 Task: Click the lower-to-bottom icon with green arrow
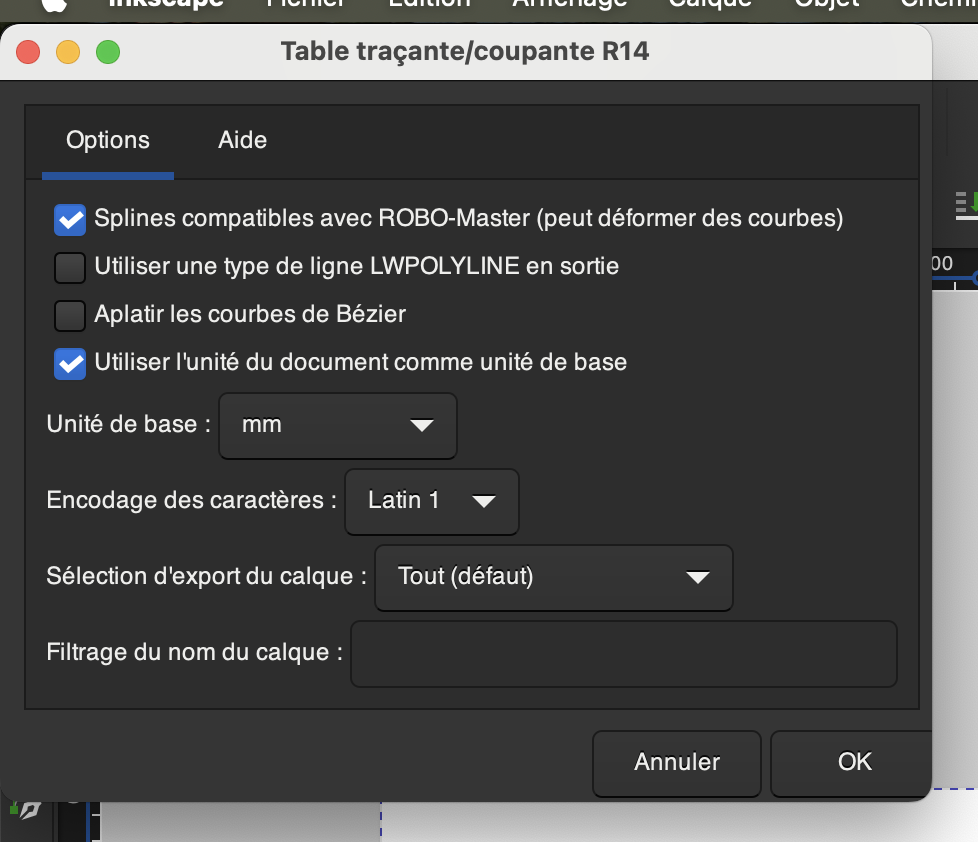966,201
